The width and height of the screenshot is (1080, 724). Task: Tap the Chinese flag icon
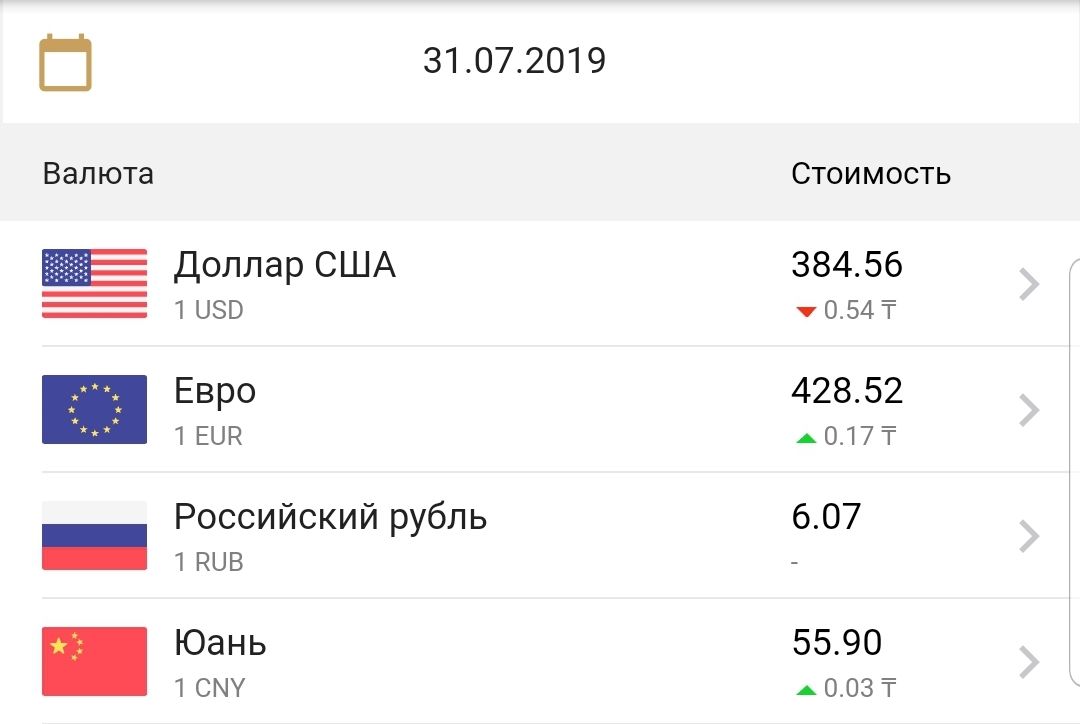(x=94, y=661)
